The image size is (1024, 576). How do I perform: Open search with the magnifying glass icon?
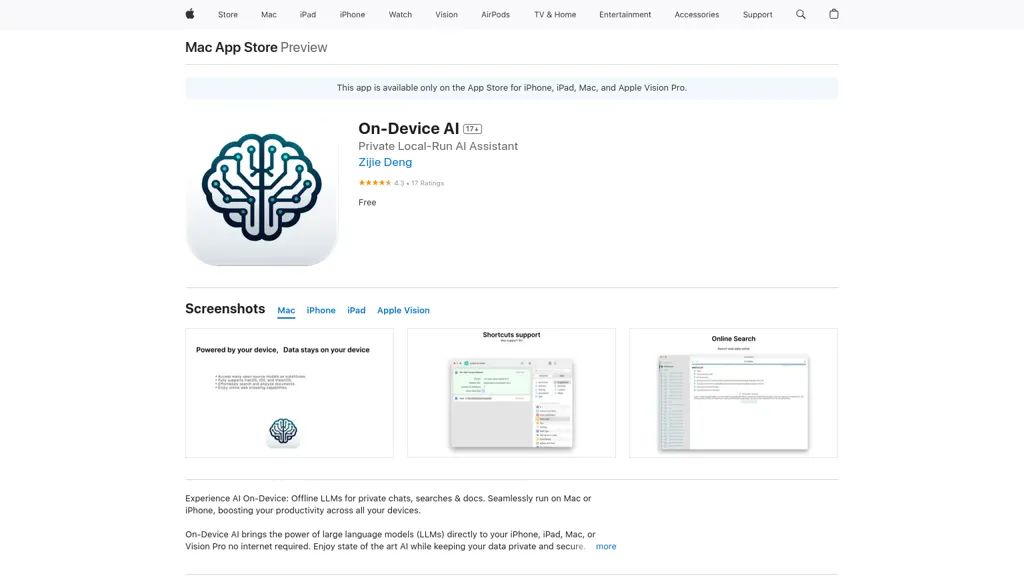point(800,14)
